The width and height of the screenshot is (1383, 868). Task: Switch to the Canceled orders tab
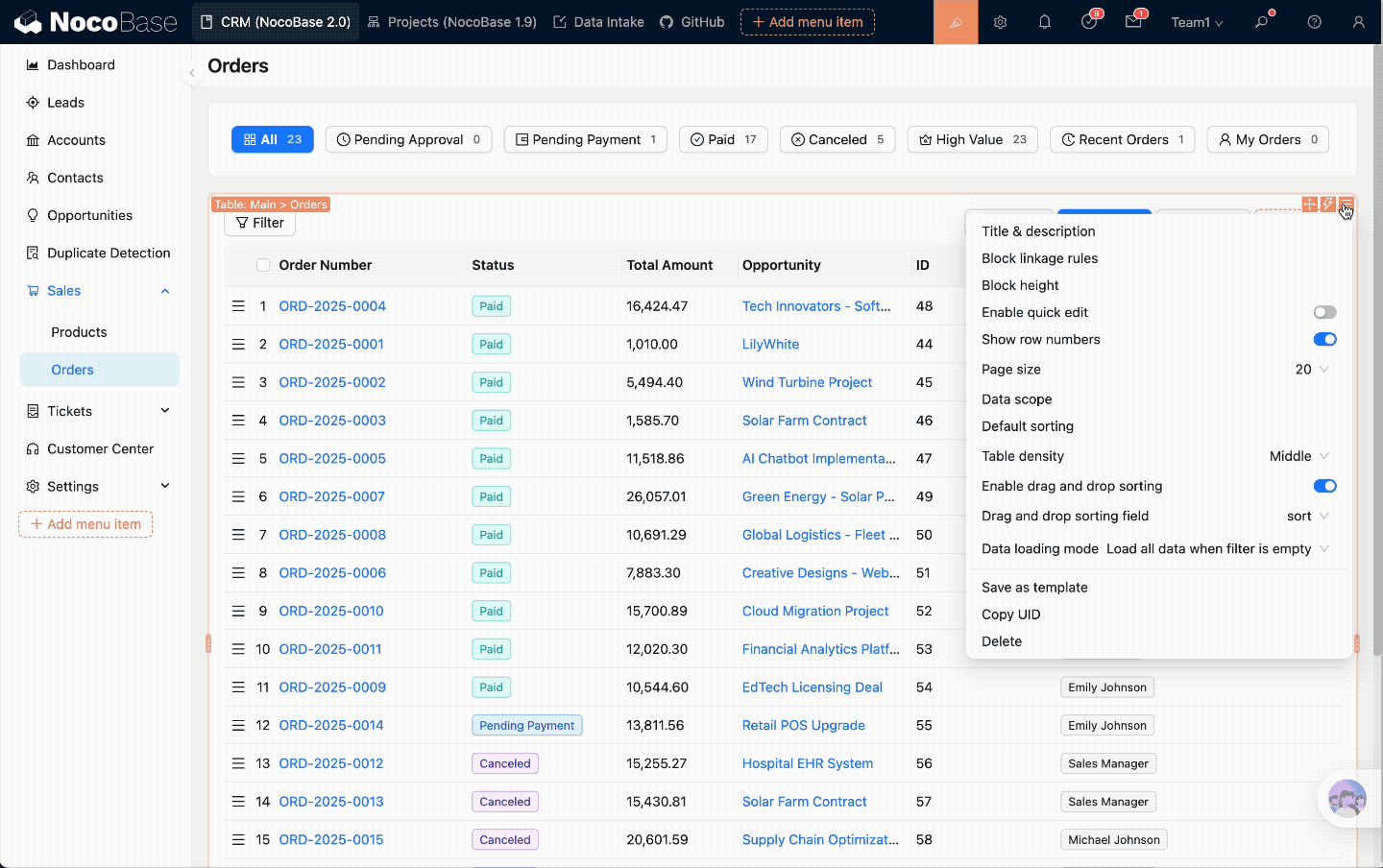click(837, 139)
